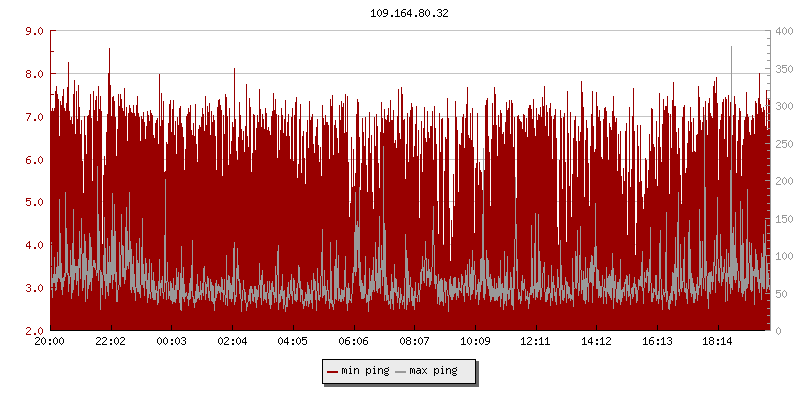Click the 22:02 time axis label

(111, 341)
